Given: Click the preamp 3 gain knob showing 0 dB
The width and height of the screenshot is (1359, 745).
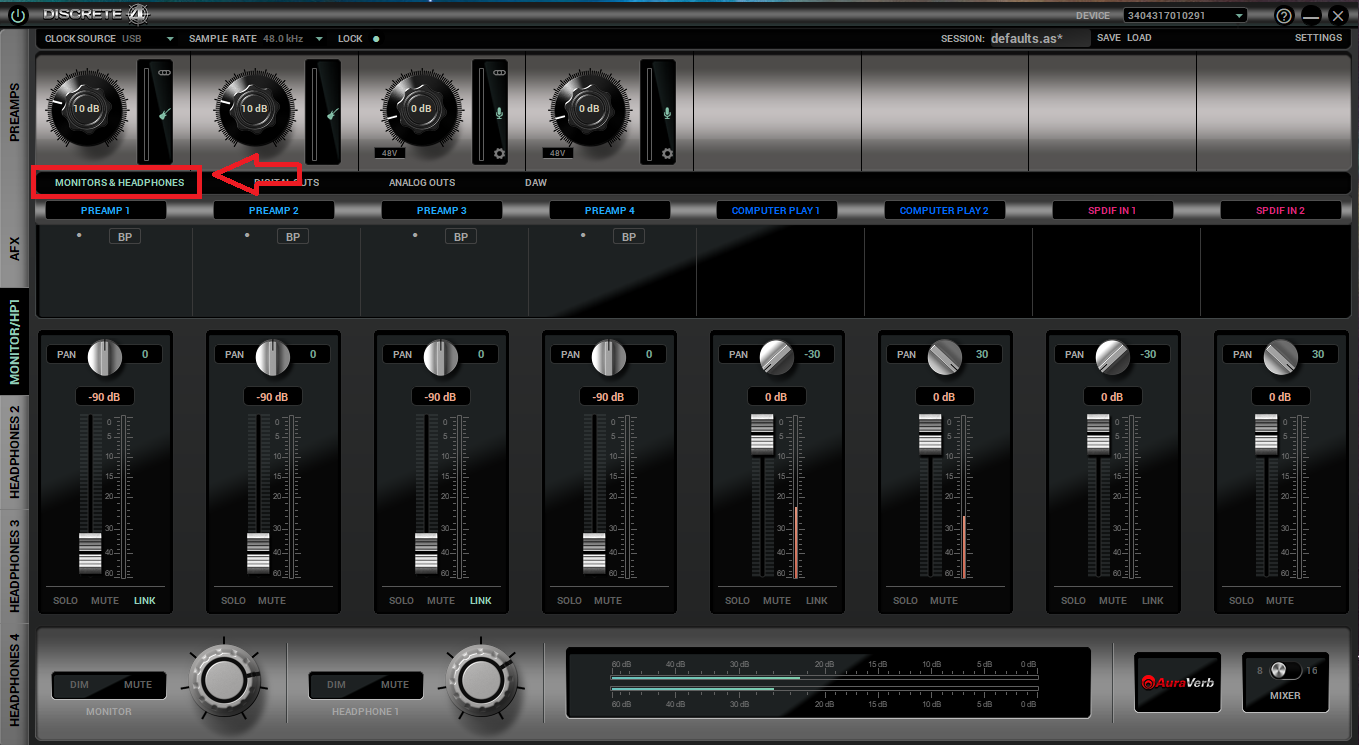Looking at the screenshot, I should pyautogui.click(x=421, y=108).
